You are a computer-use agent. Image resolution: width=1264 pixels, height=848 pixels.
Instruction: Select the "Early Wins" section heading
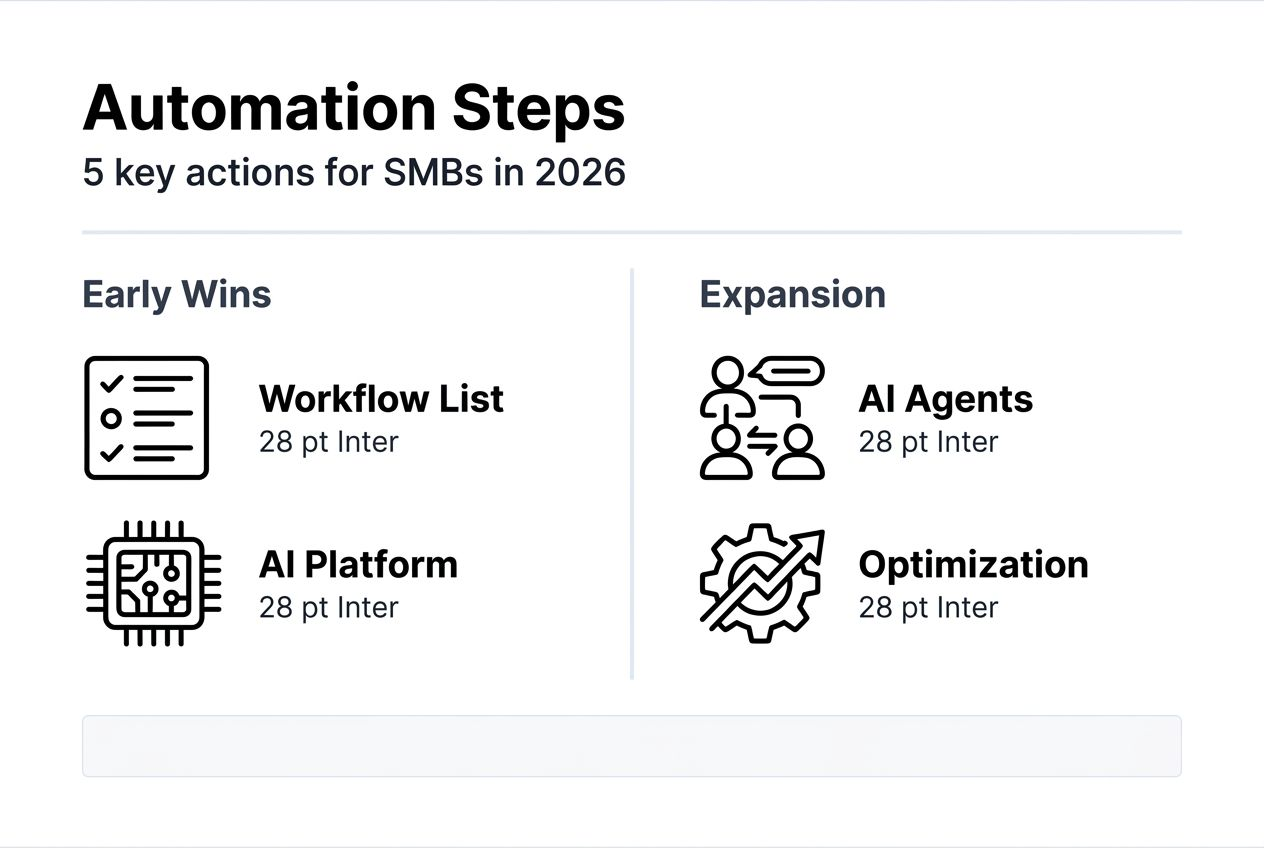click(176, 295)
